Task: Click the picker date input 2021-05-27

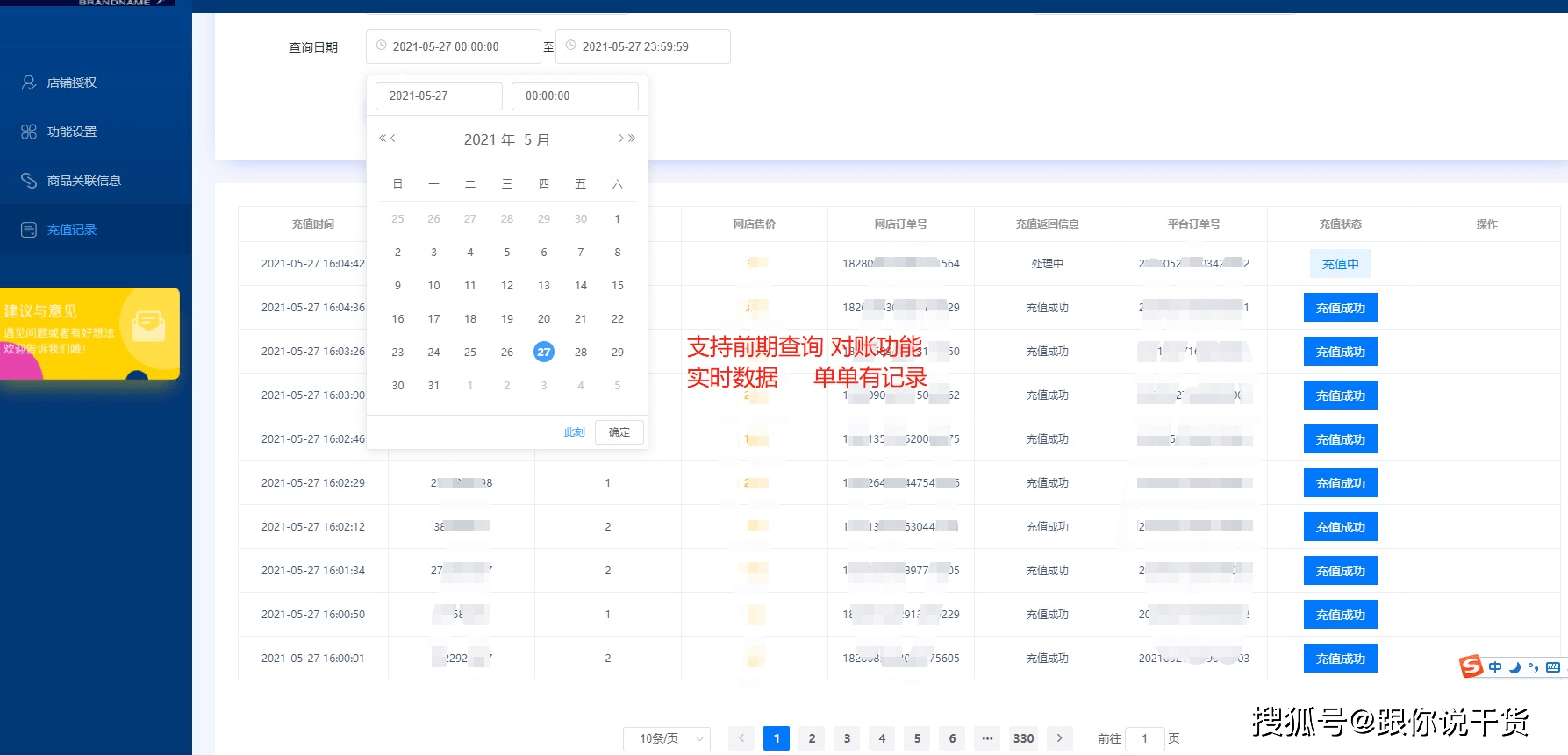Action: [439, 96]
